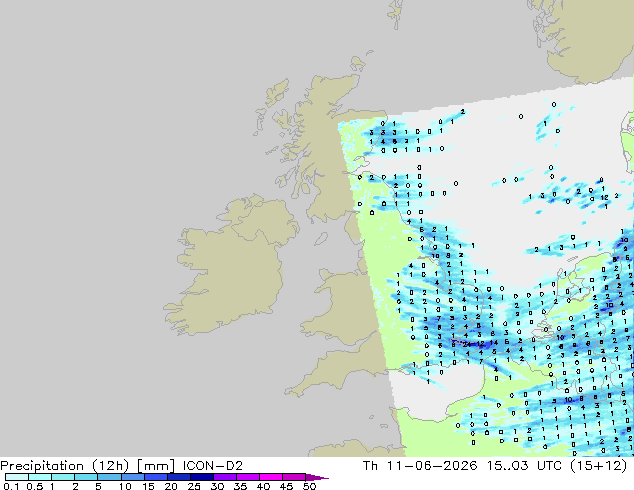Click the legend scale label '0.5'
Screen dimensions: 634x490
click(x=34, y=486)
